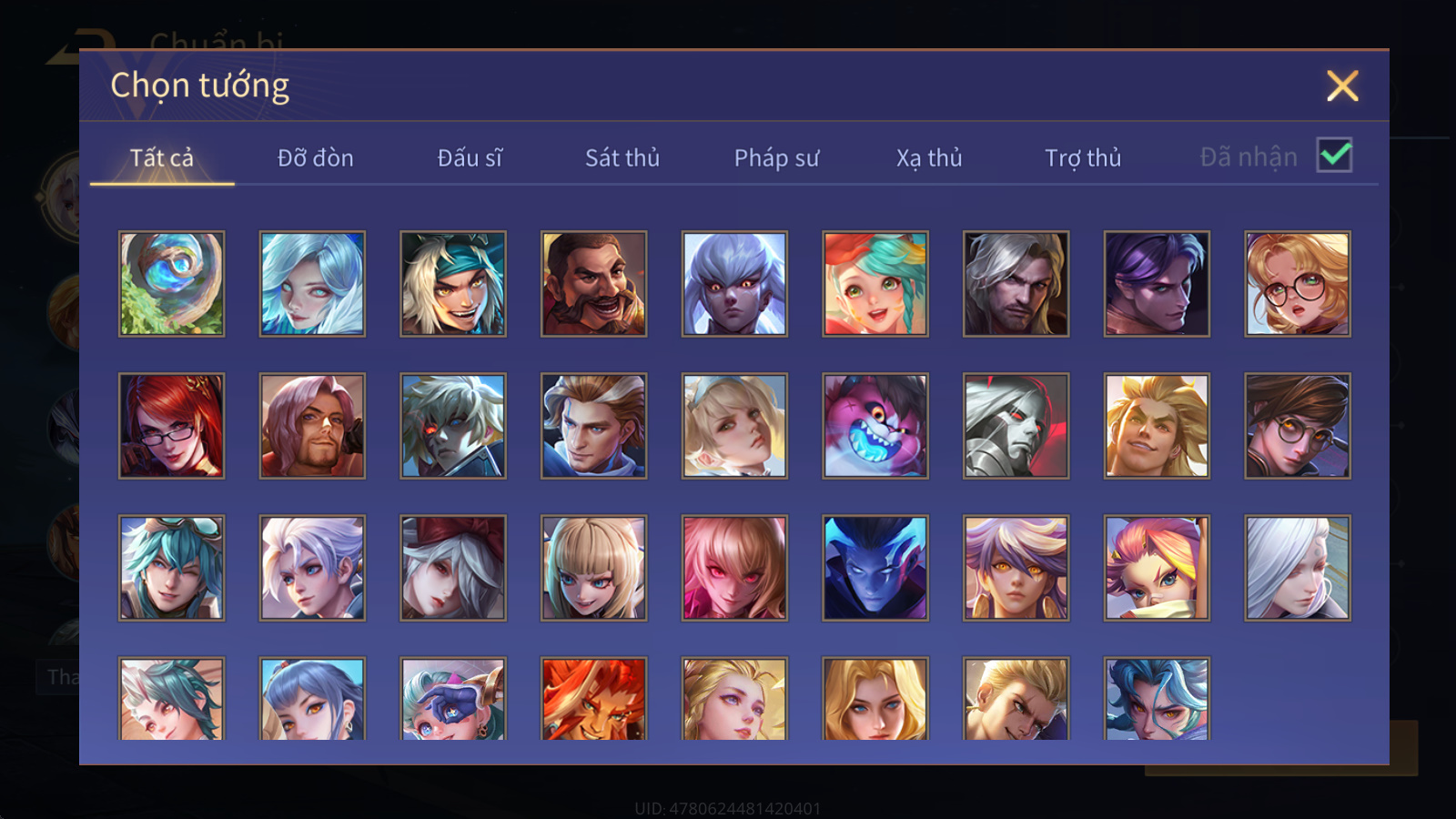This screenshot has width=1456, height=819.
Task: Show the Xạ thủ hero list
Action: tap(929, 157)
